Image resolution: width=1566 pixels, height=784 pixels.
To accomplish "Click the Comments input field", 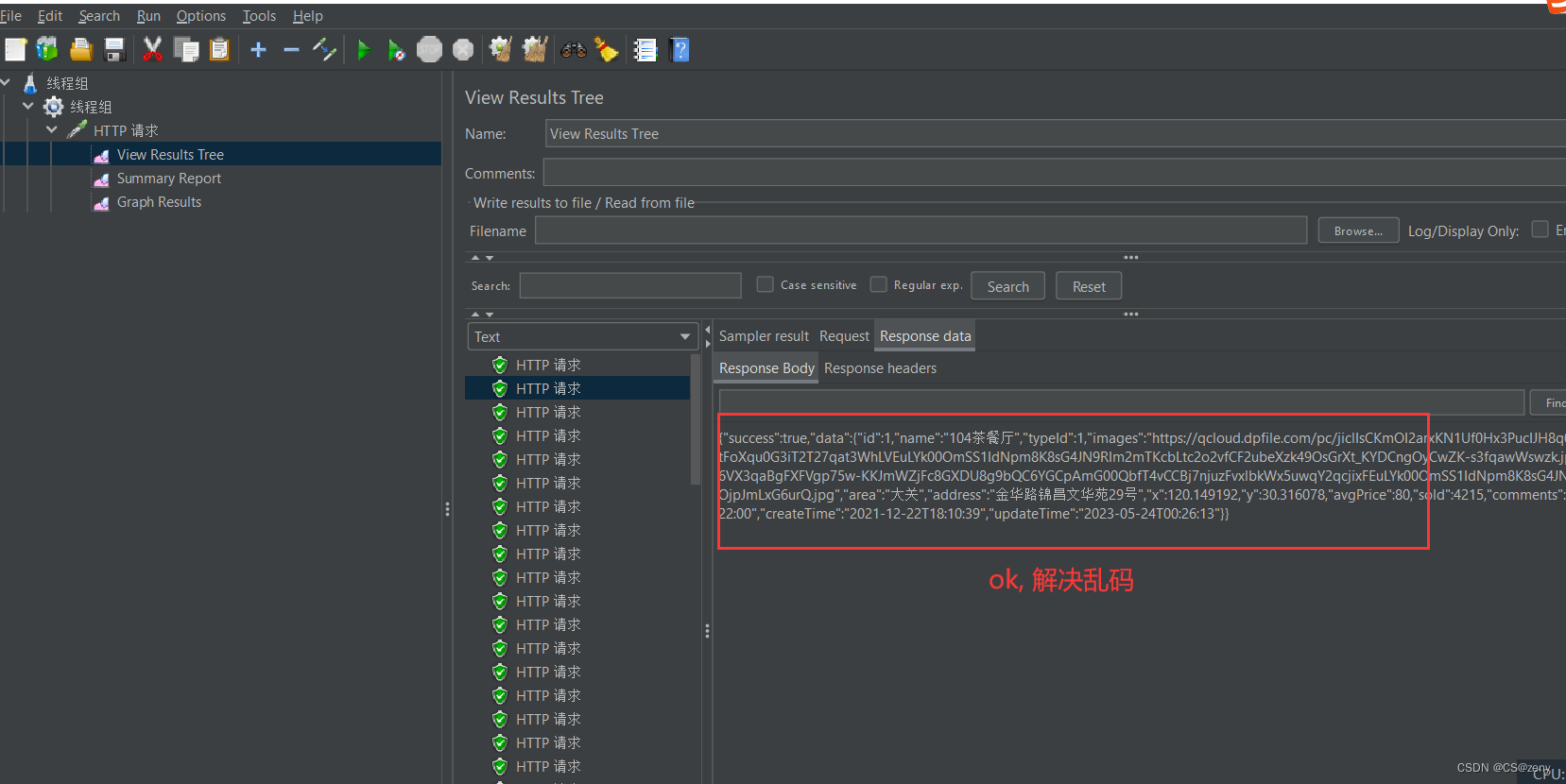I will click(1055, 173).
